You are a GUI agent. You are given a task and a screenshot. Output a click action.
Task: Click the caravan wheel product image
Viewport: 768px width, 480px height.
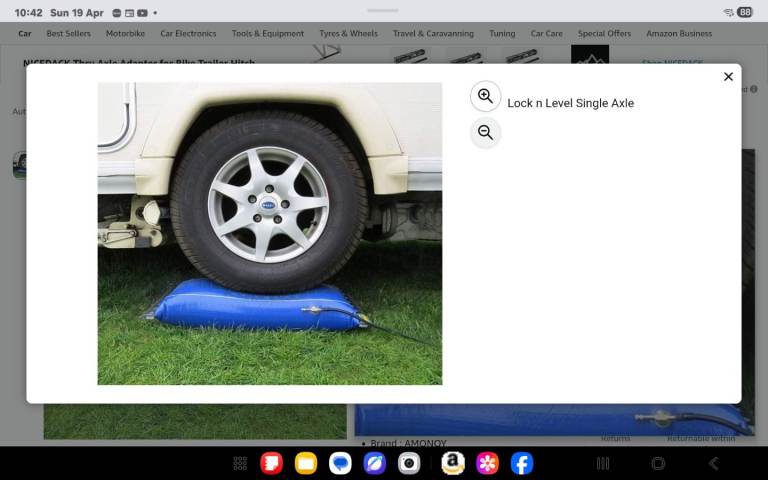point(269,233)
